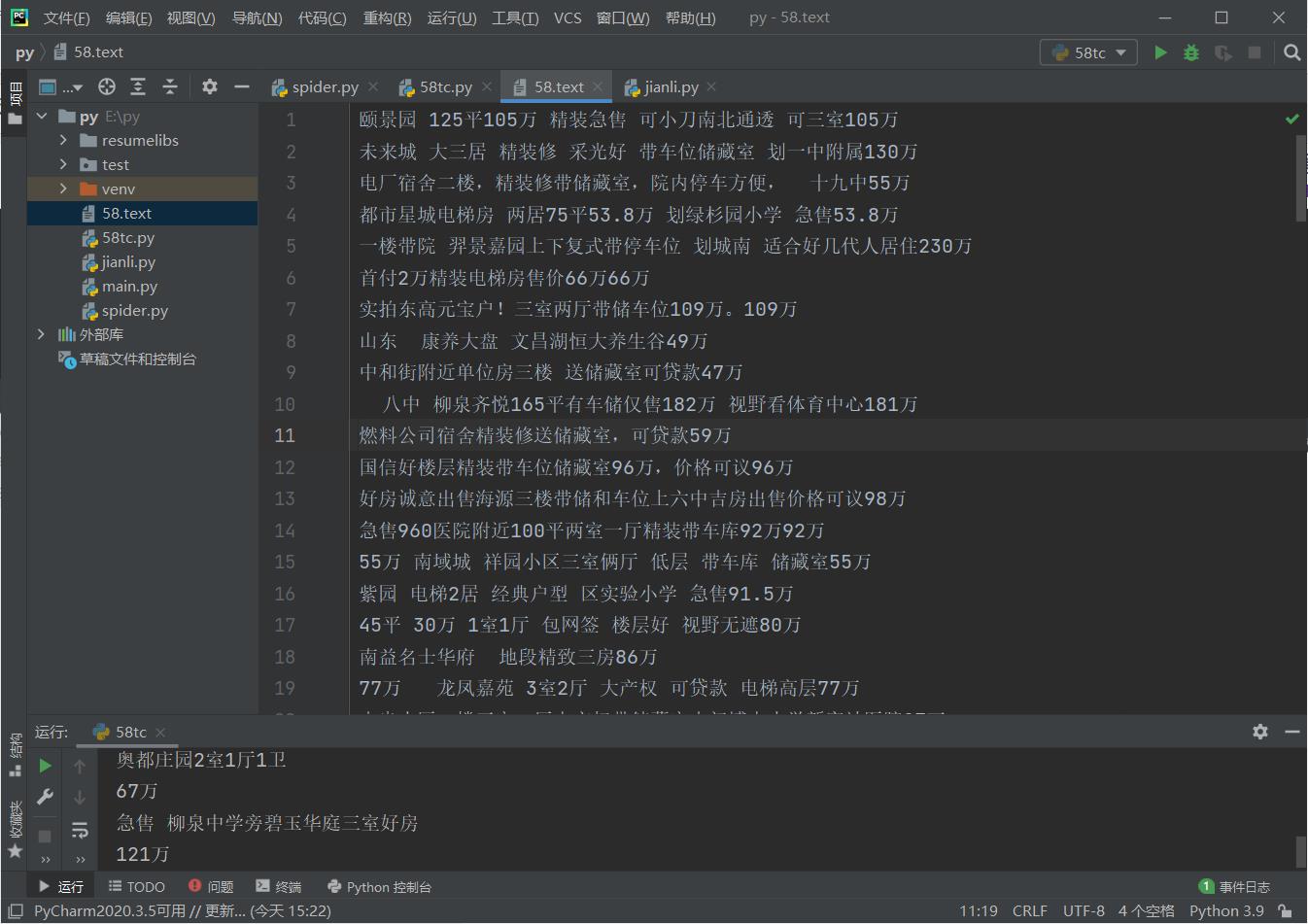Hide the project panel with minus icon
Viewport: 1308px width, 924px height.
pyautogui.click(x=242, y=86)
